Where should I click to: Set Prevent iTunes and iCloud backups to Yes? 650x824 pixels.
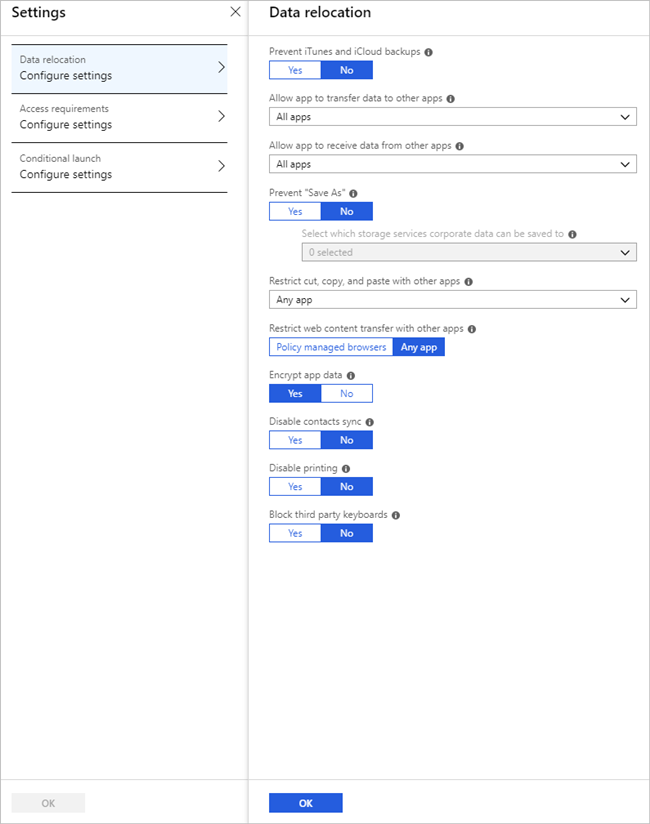coord(295,70)
